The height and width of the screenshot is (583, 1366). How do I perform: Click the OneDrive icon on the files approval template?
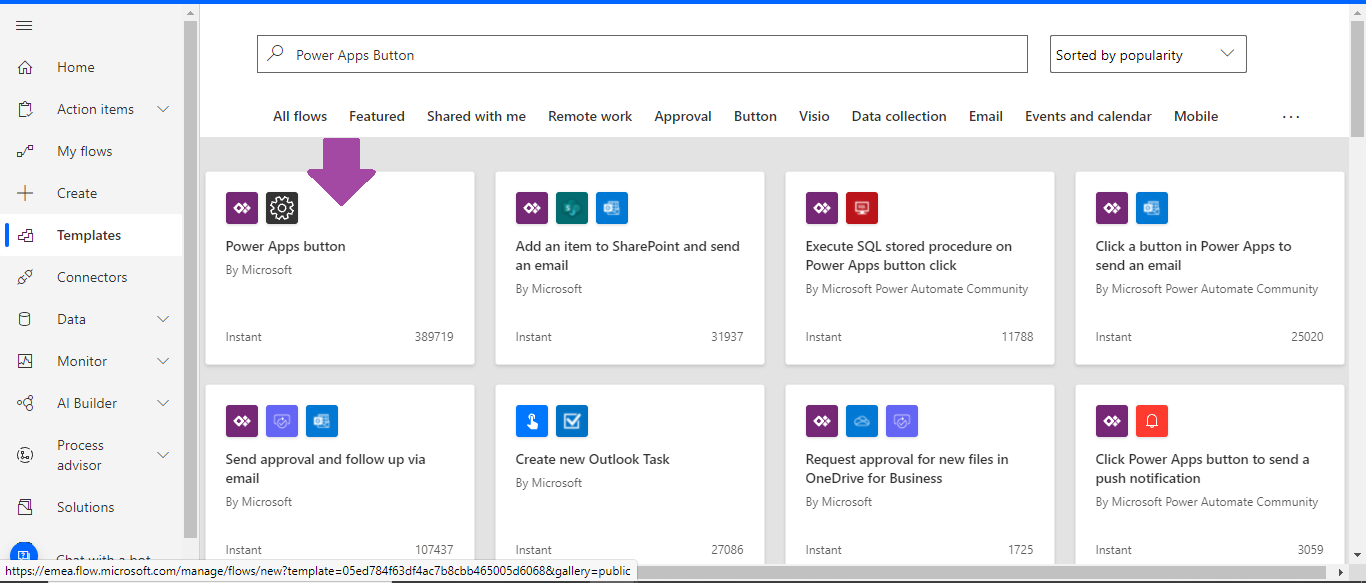(862, 421)
